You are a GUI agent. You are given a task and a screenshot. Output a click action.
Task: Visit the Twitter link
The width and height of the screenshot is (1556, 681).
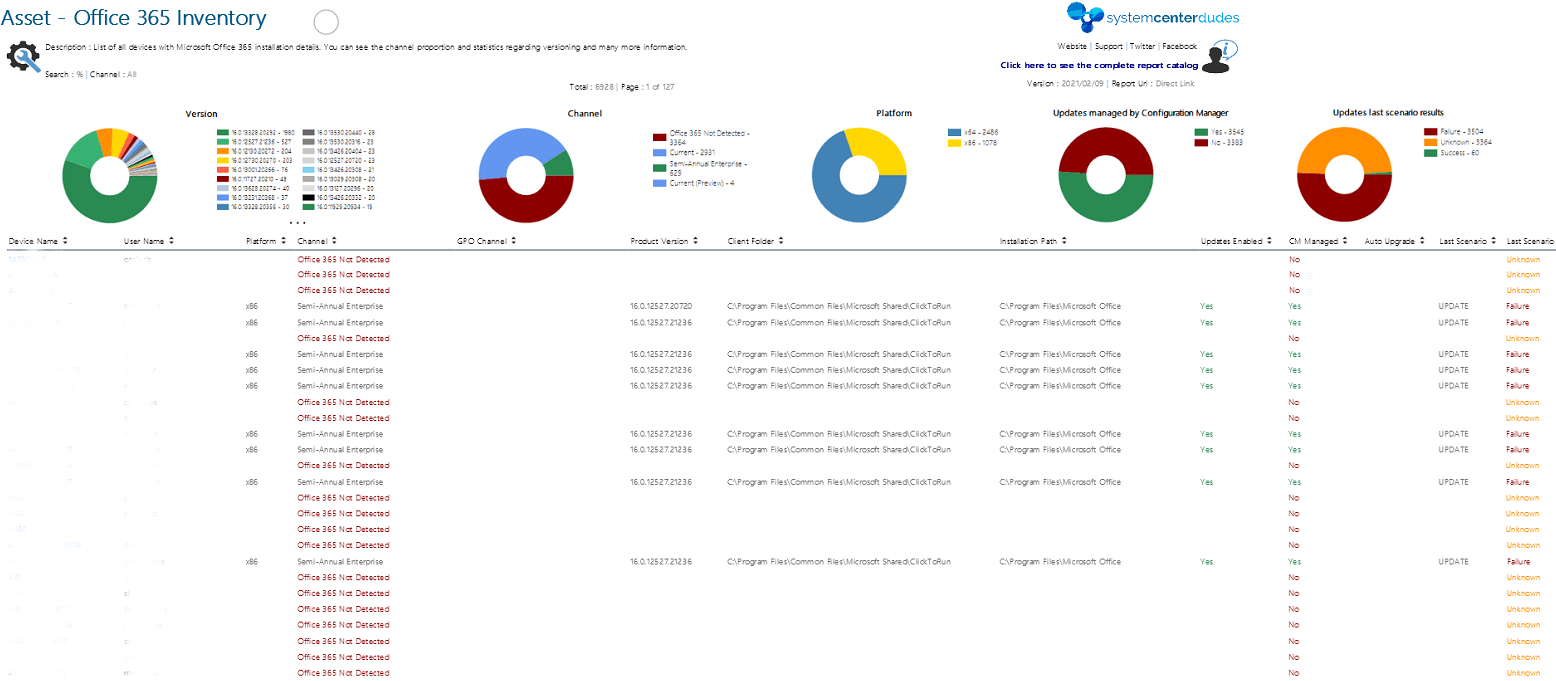[1142, 47]
